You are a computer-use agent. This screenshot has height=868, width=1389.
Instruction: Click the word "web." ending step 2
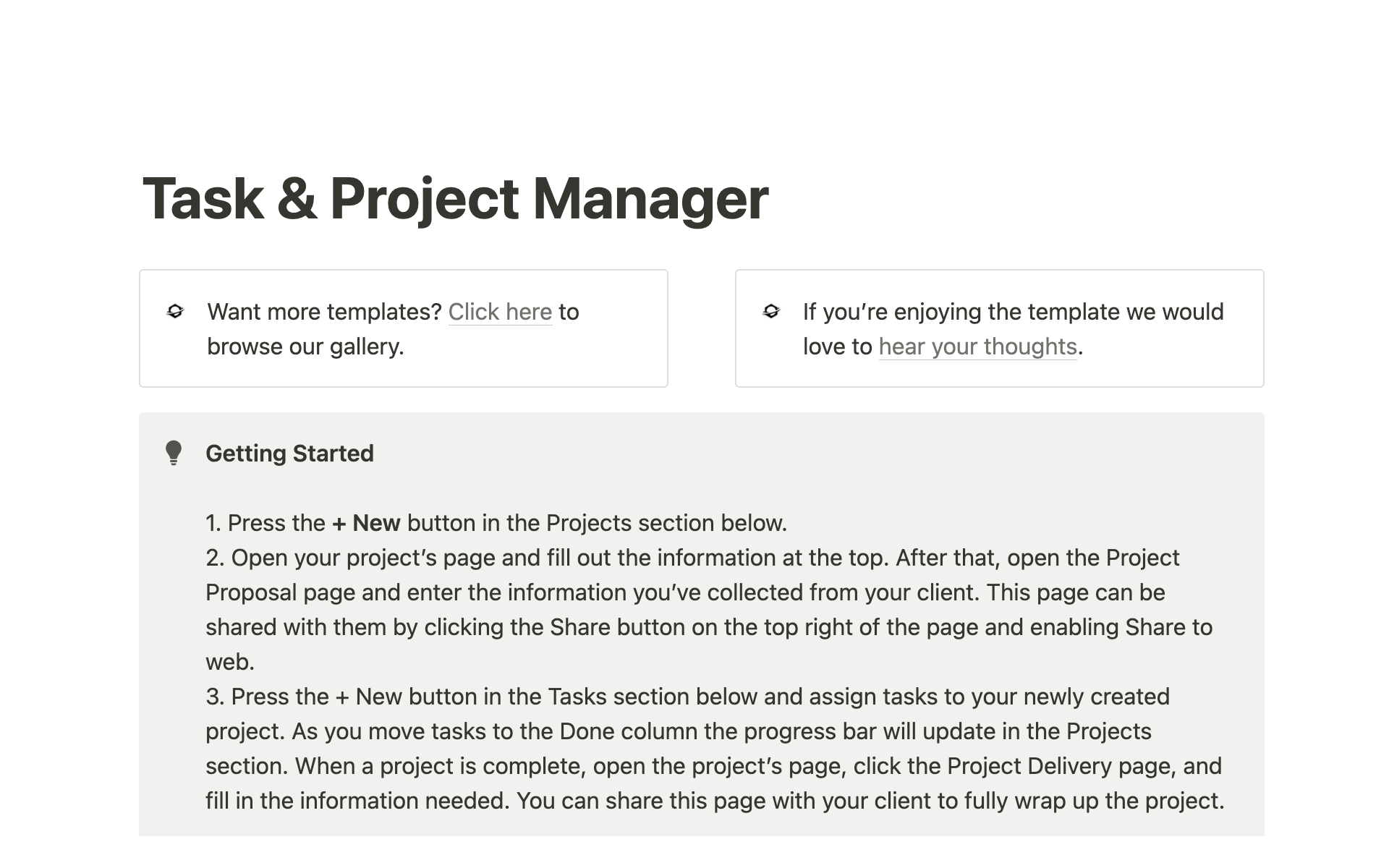point(230,662)
